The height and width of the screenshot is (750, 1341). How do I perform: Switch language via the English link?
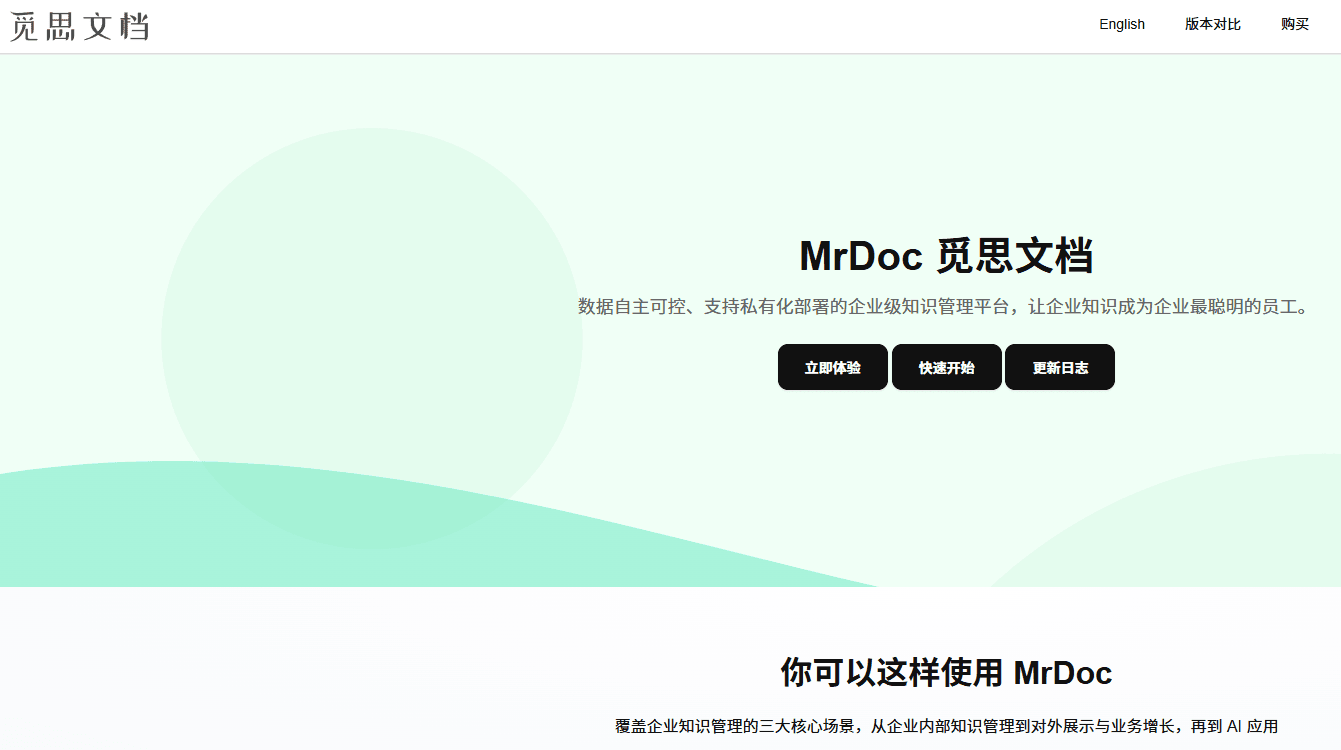(x=1122, y=25)
